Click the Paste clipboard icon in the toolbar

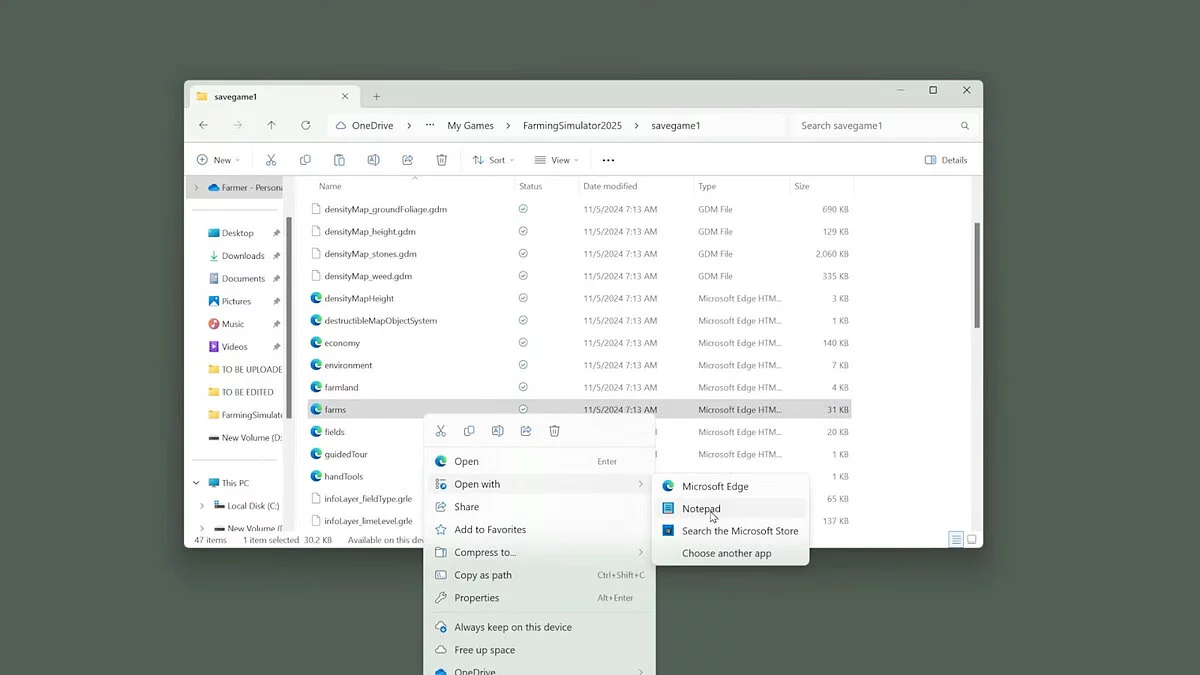coord(339,160)
